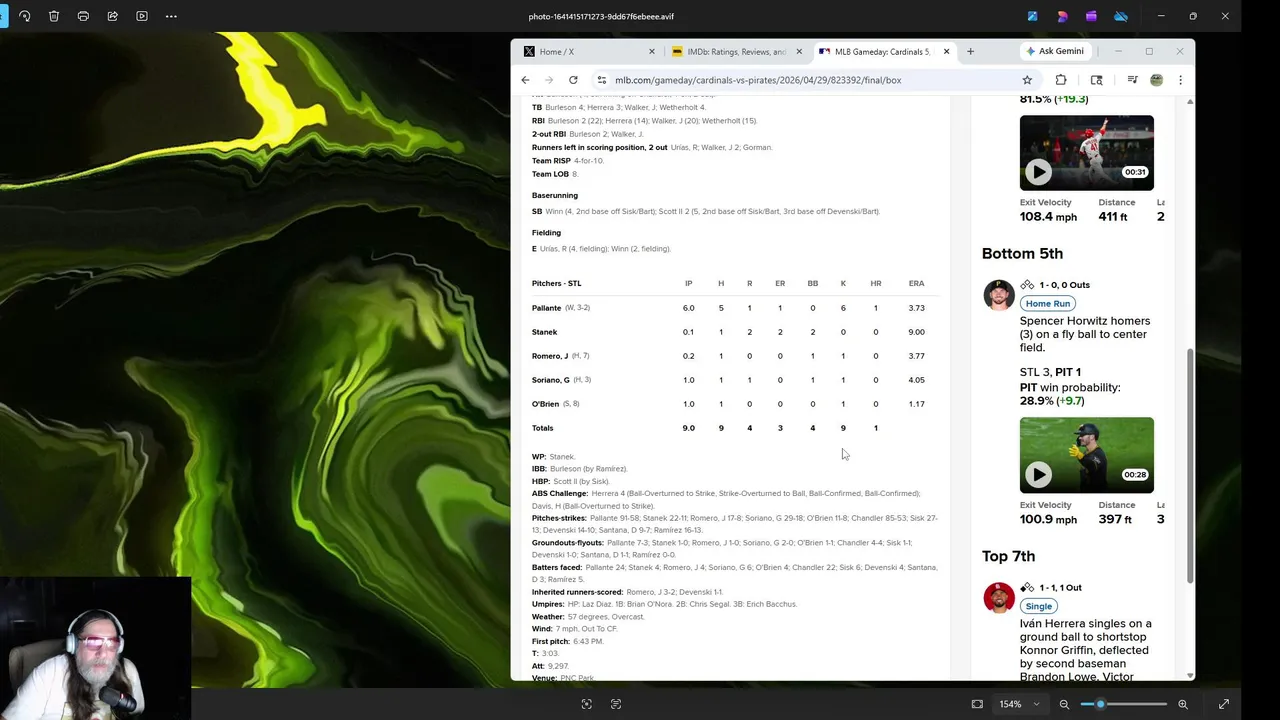The width and height of the screenshot is (1280, 720).
Task: Click the Single tag in Top 7th
Action: (1038, 606)
